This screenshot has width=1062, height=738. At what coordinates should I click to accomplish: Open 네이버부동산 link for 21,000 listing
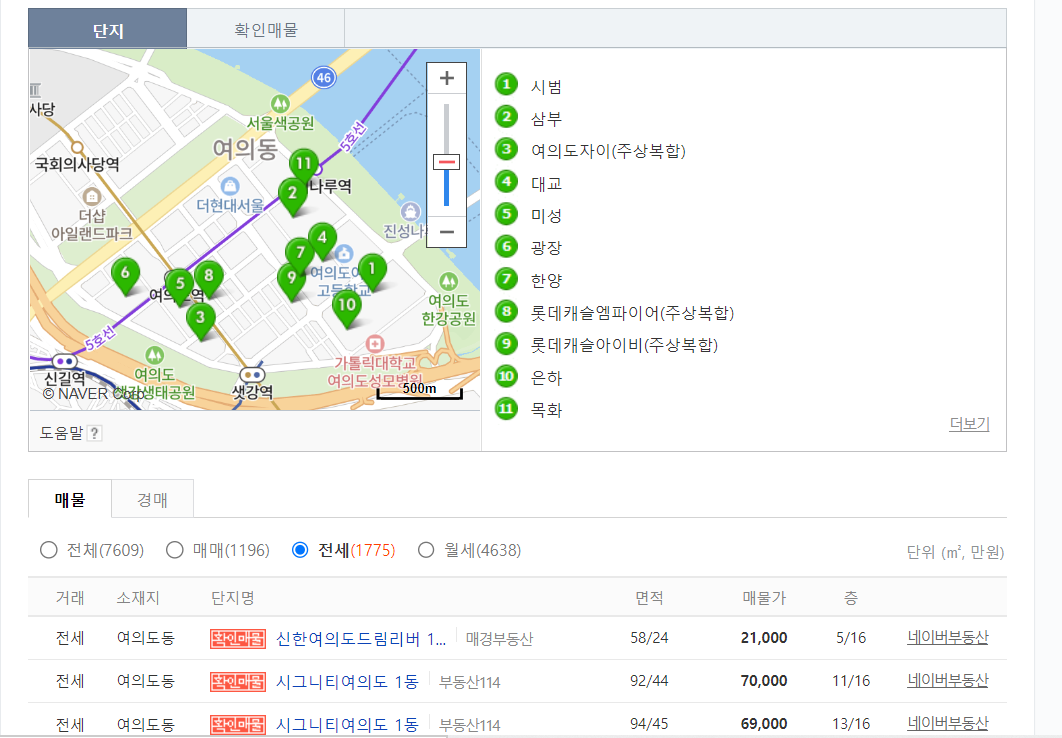[x=948, y=637]
